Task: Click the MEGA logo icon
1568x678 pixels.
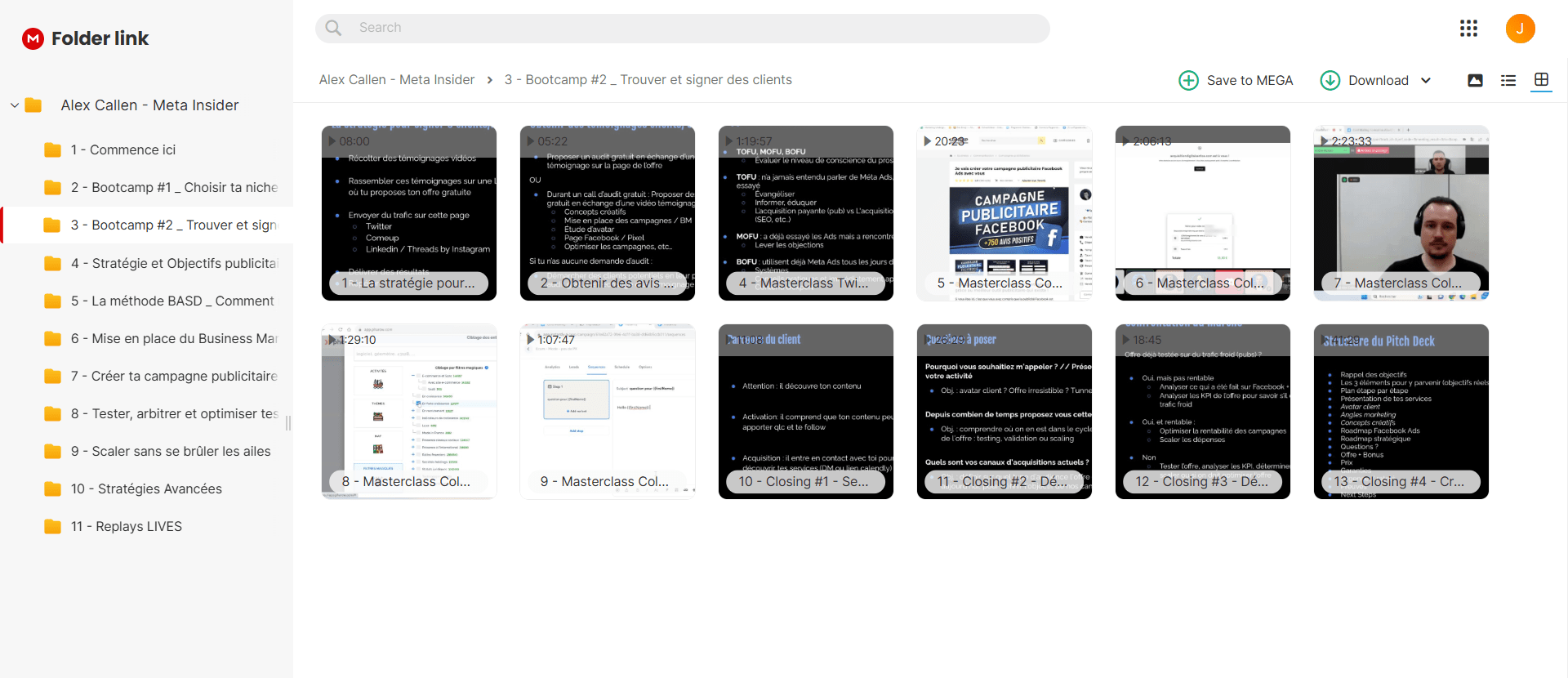Action: [x=33, y=38]
